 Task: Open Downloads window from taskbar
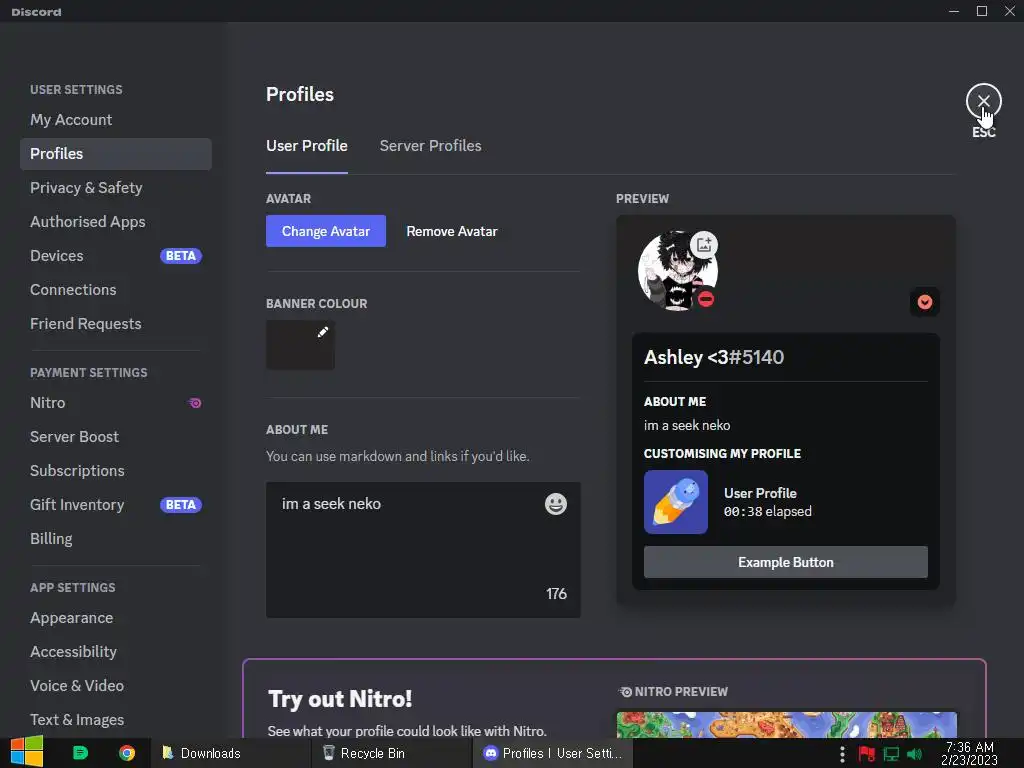point(231,753)
